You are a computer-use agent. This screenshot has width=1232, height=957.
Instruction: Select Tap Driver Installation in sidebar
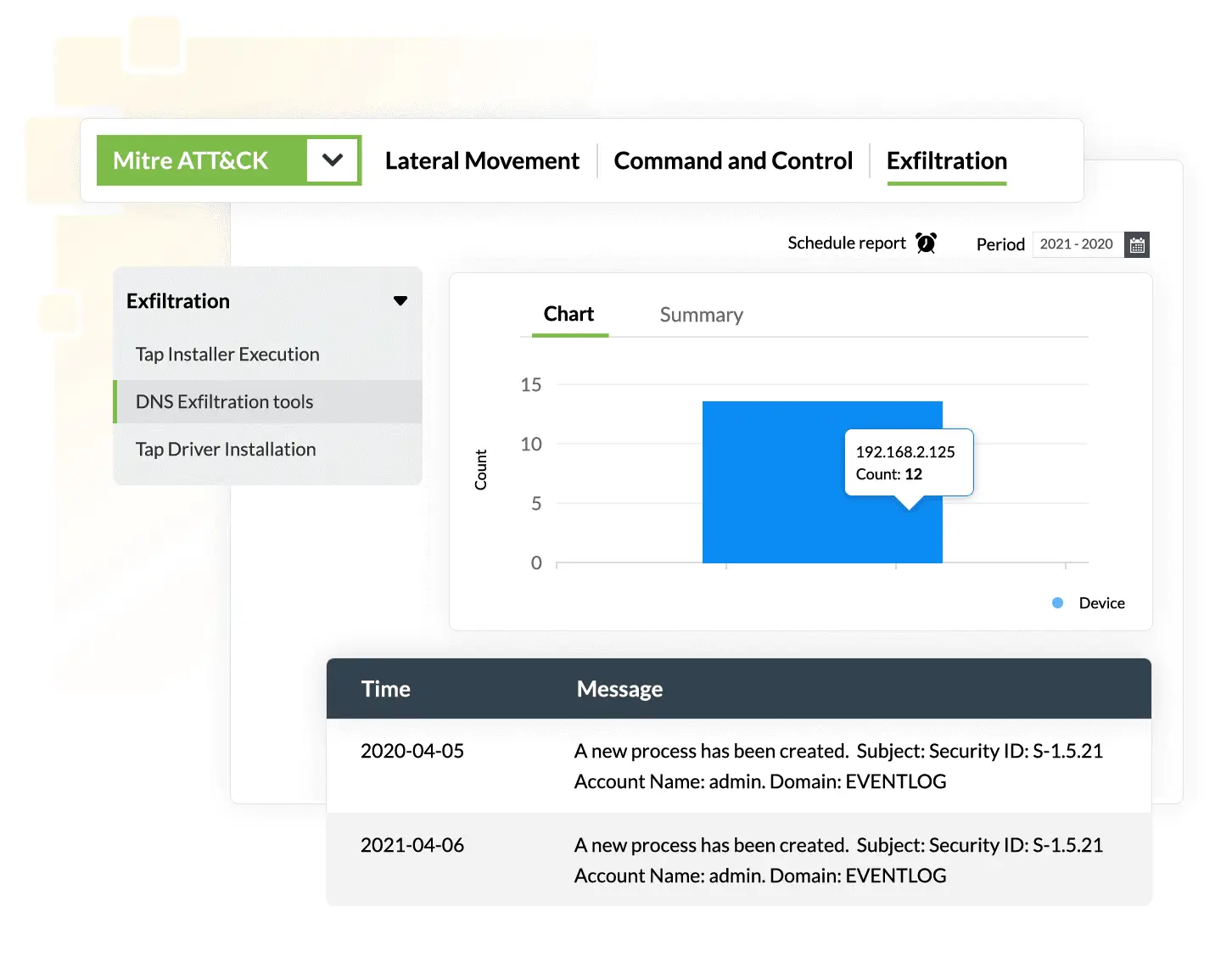[226, 449]
